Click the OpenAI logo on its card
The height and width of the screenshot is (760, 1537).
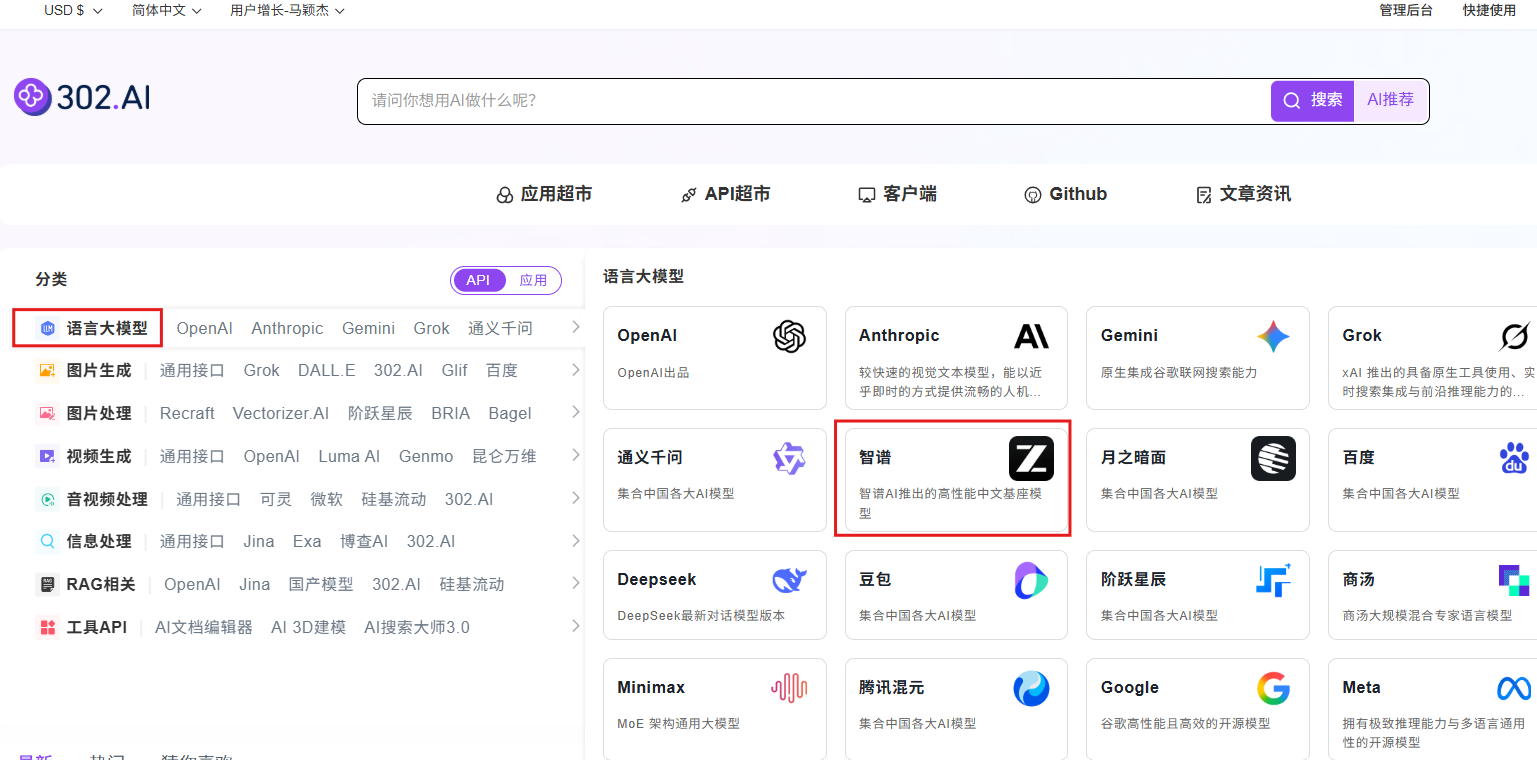(789, 337)
